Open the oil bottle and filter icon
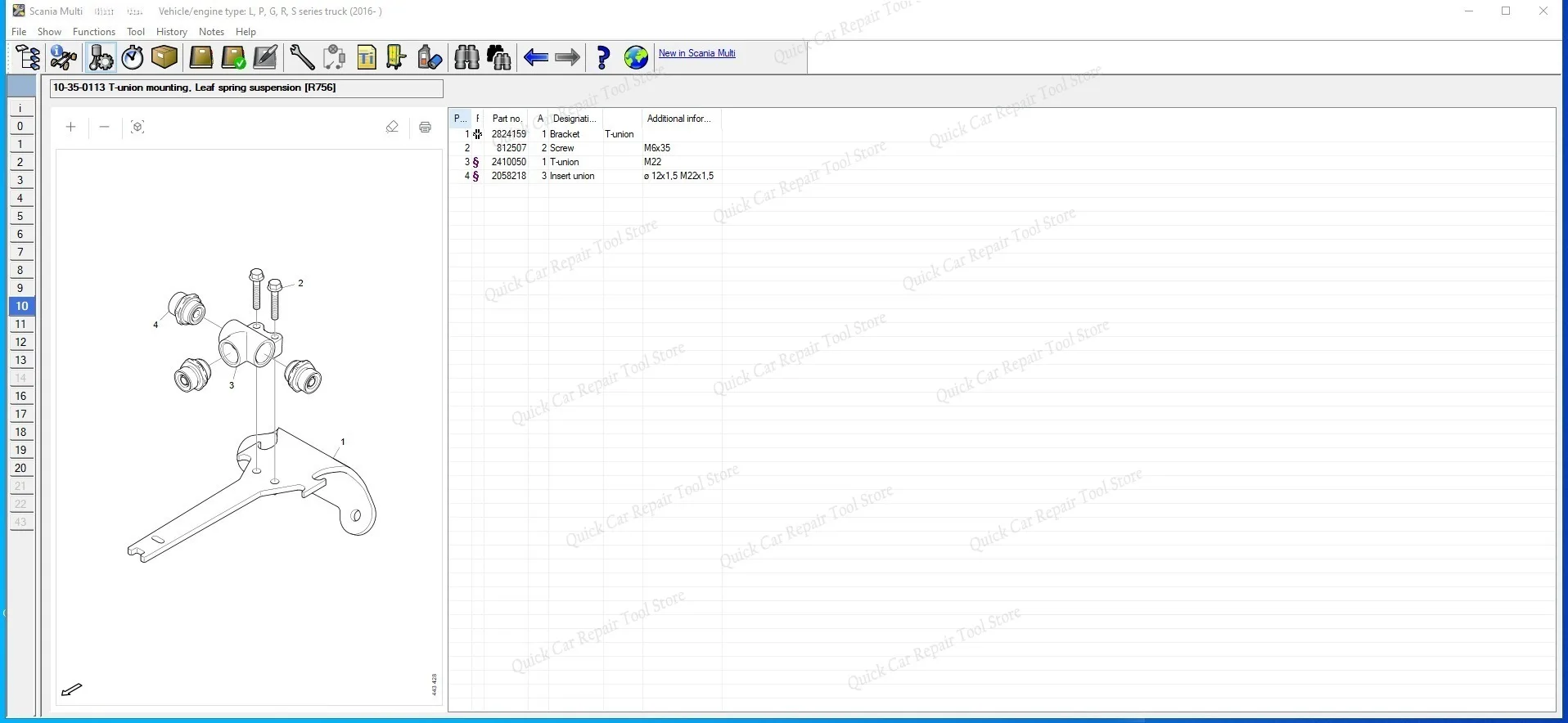The width and height of the screenshot is (1568, 723). pyautogui.click(x=429, y=57)
